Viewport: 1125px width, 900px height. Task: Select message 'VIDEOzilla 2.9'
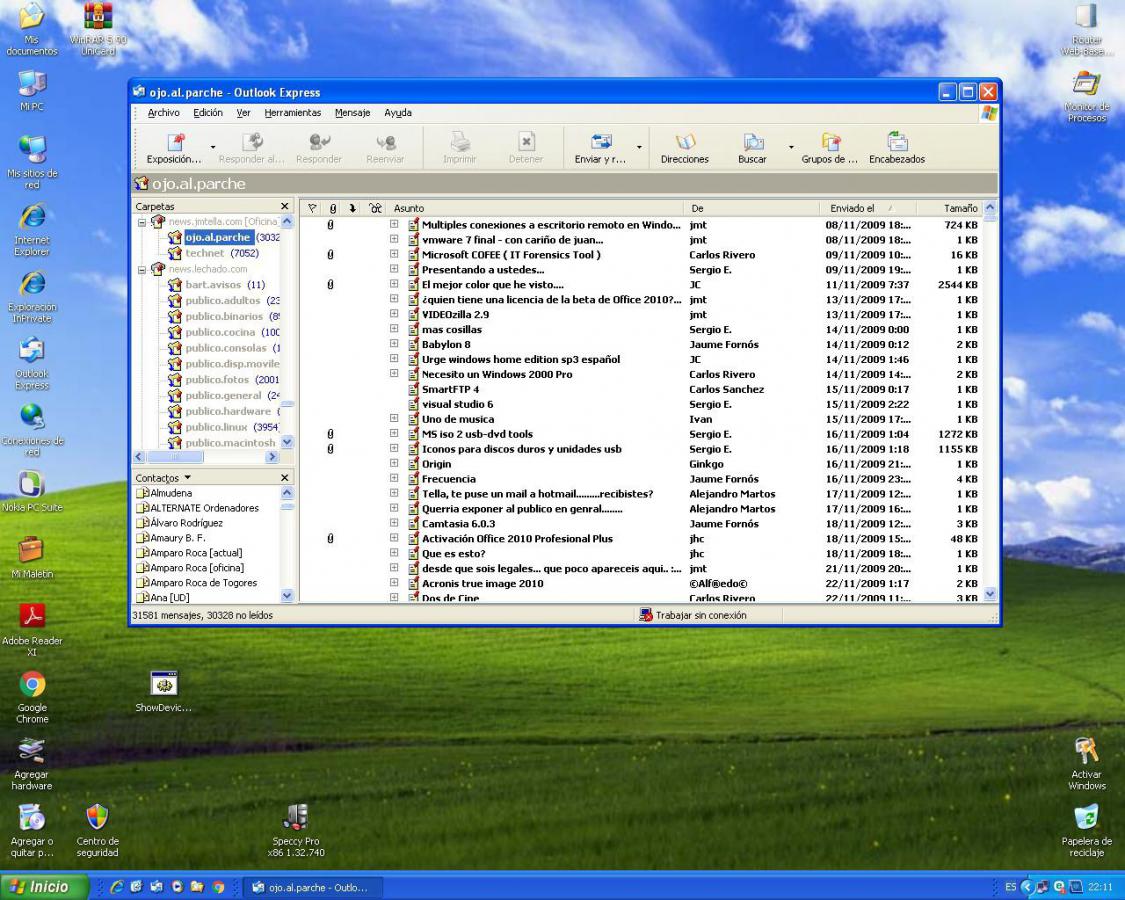point(455,314)
